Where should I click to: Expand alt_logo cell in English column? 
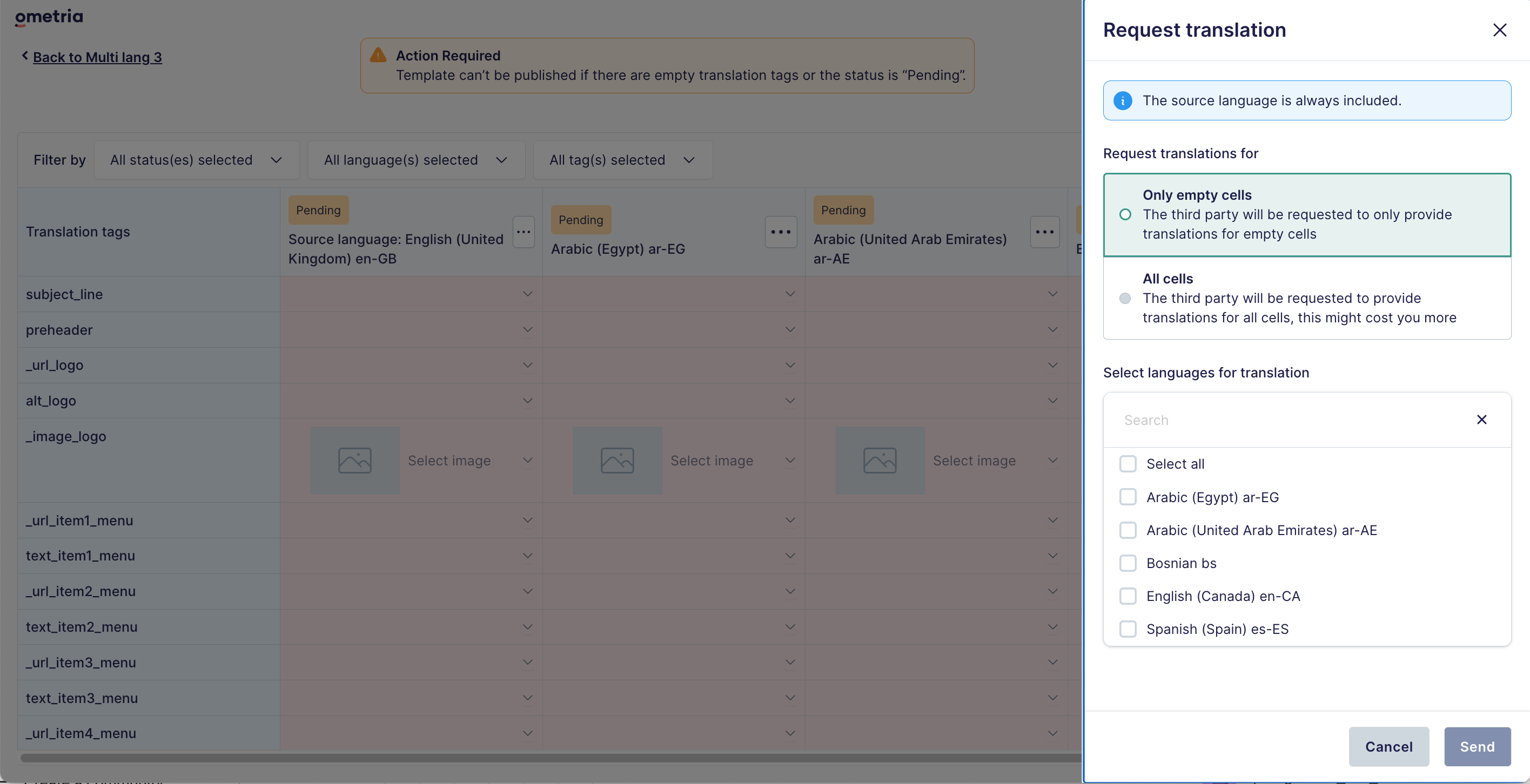coord(527,401)
